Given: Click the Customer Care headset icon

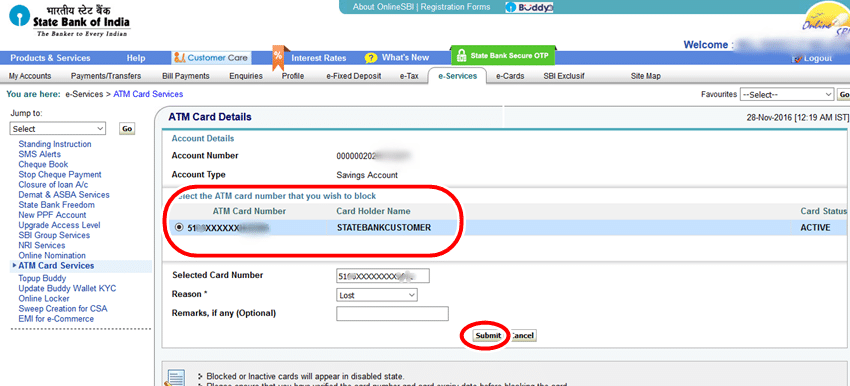Looking at the screenshot, I should pos(180,57).
